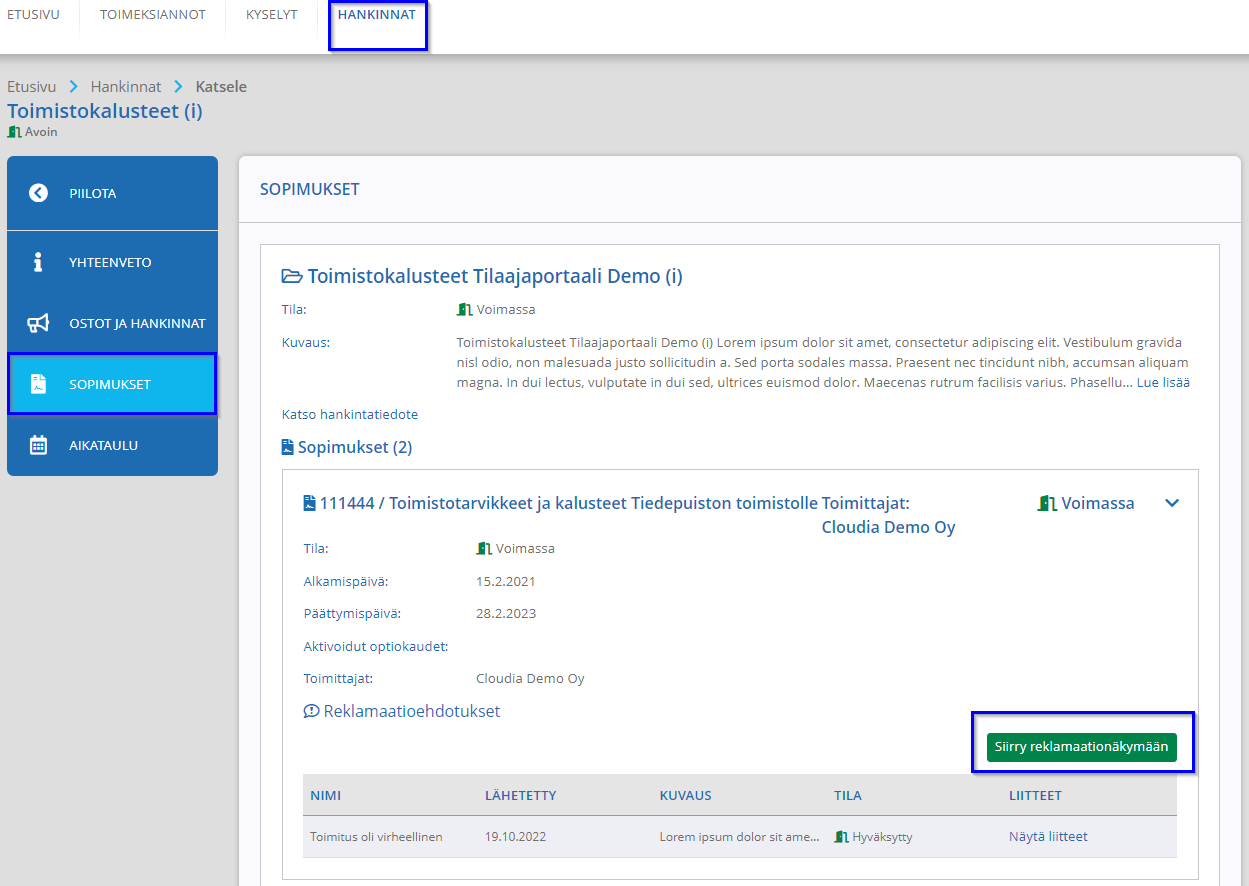The height and width of the screenshot is (886, 1249).
Task: Click the date 19.10.2022 cell
Action: 515,837
